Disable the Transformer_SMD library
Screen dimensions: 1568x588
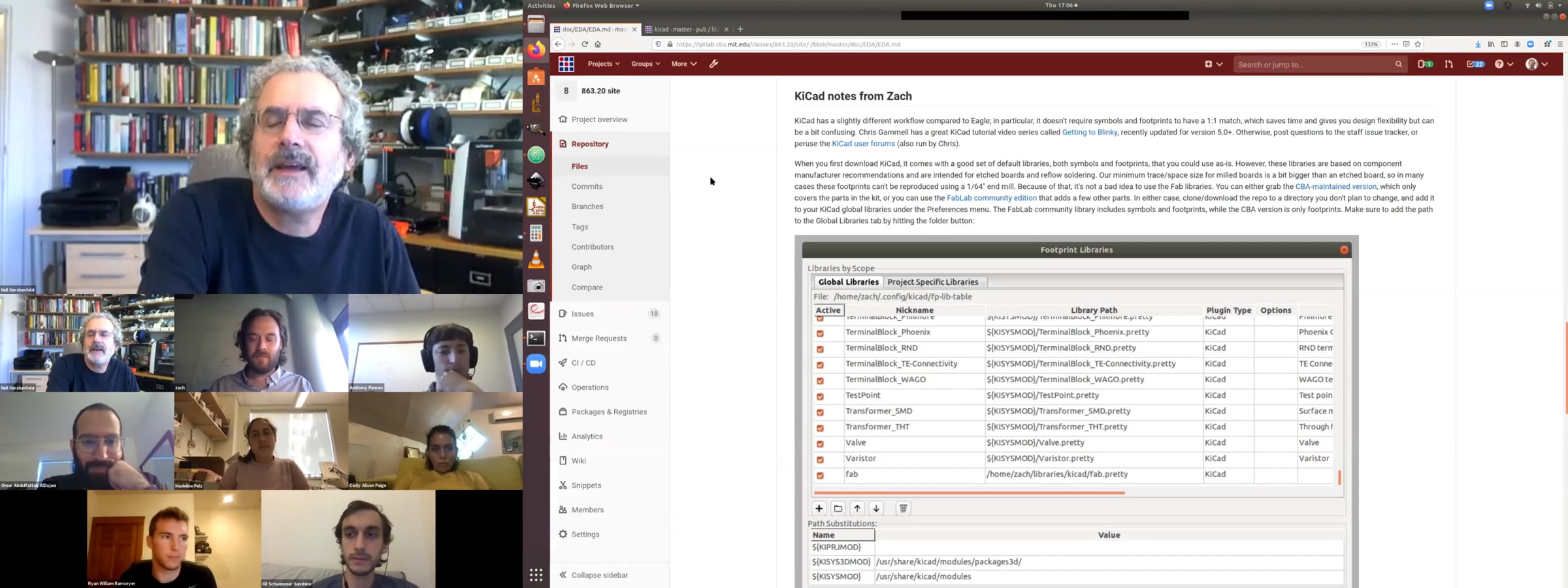[x=820, y=412]
